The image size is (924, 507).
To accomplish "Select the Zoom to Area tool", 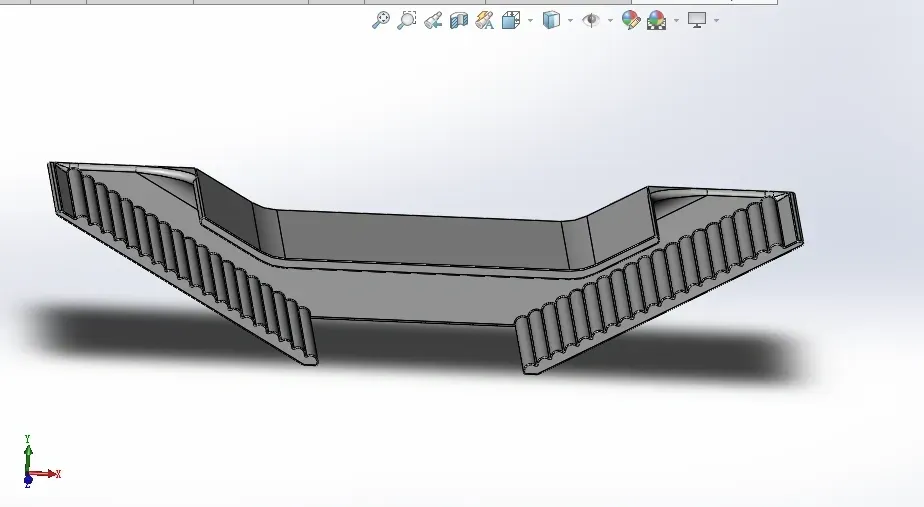I will click(x=407, y=20).
